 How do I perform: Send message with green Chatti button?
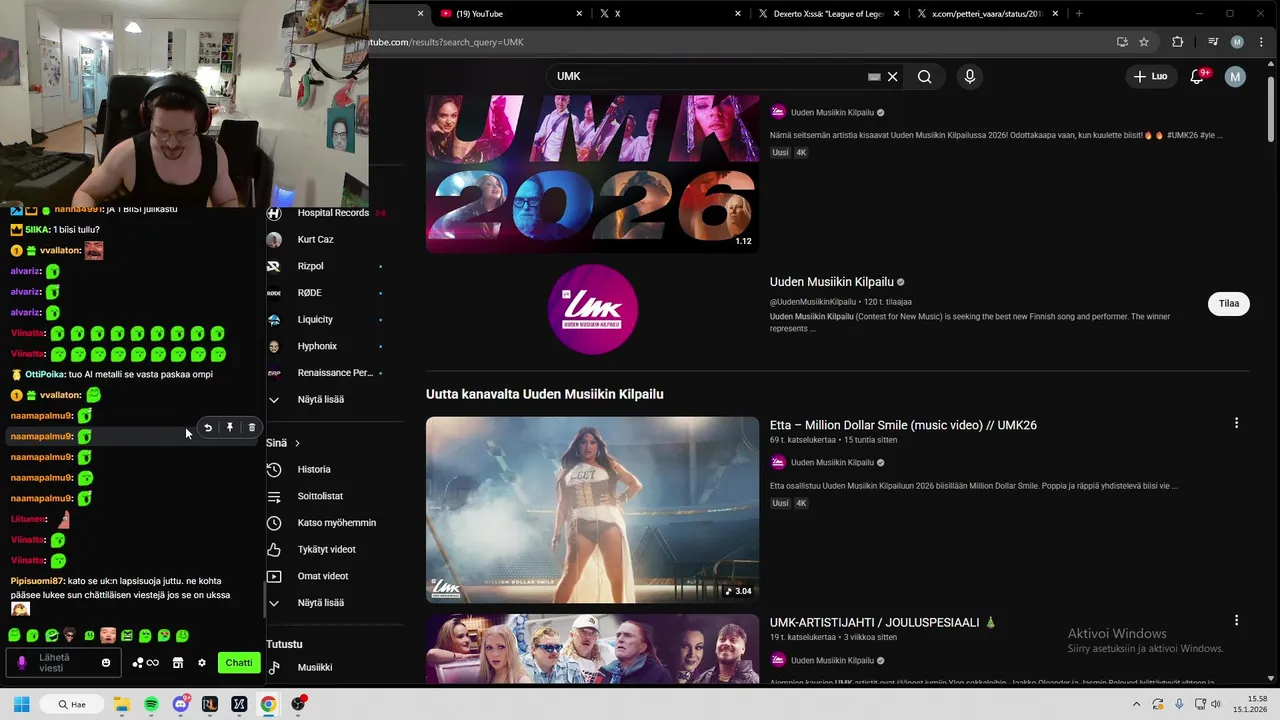pos(239,663)
